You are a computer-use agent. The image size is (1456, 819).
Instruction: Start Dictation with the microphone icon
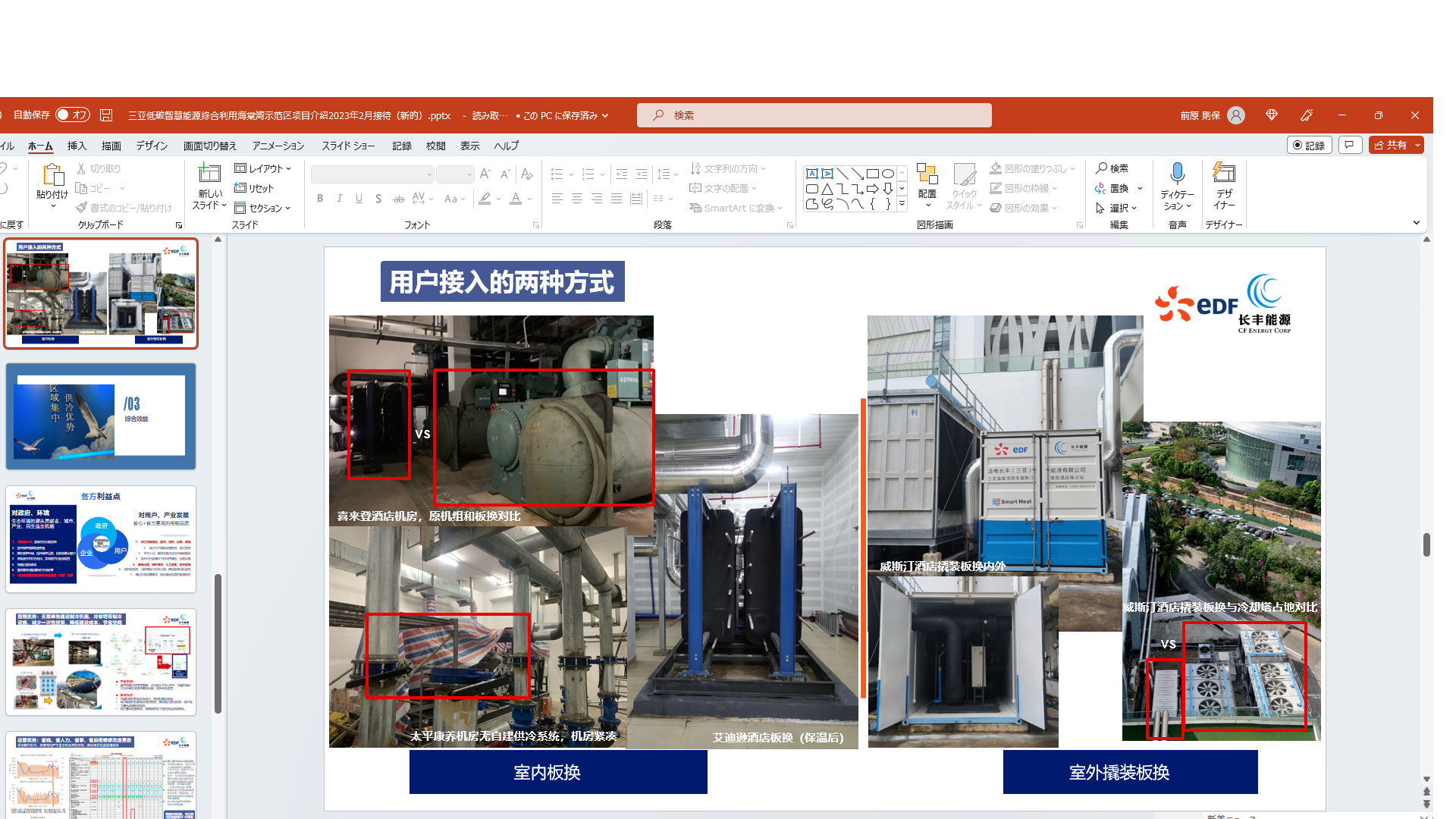coord(1177,174)
